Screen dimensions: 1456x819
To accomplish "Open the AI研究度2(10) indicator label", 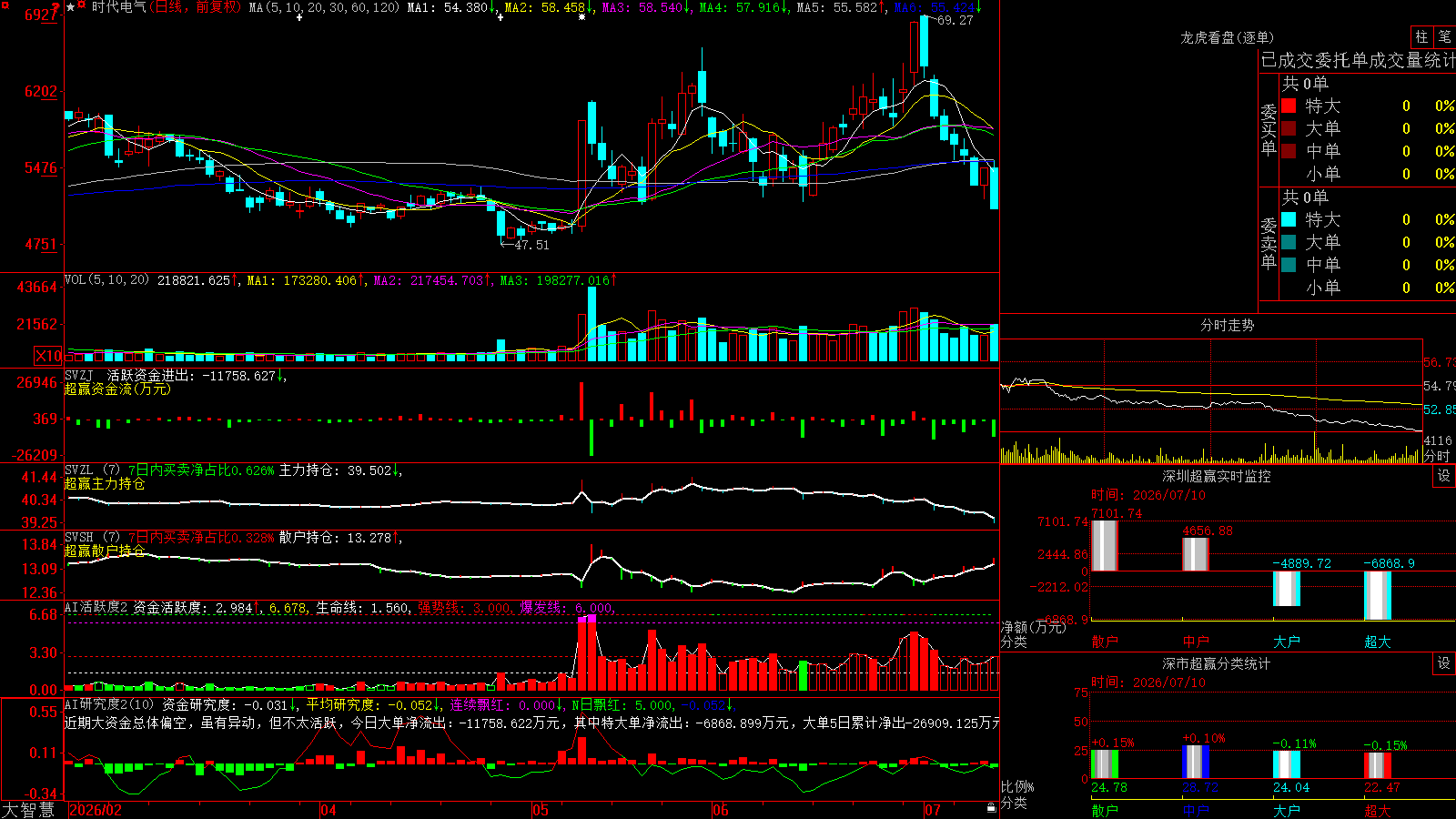I will point(109,704).
